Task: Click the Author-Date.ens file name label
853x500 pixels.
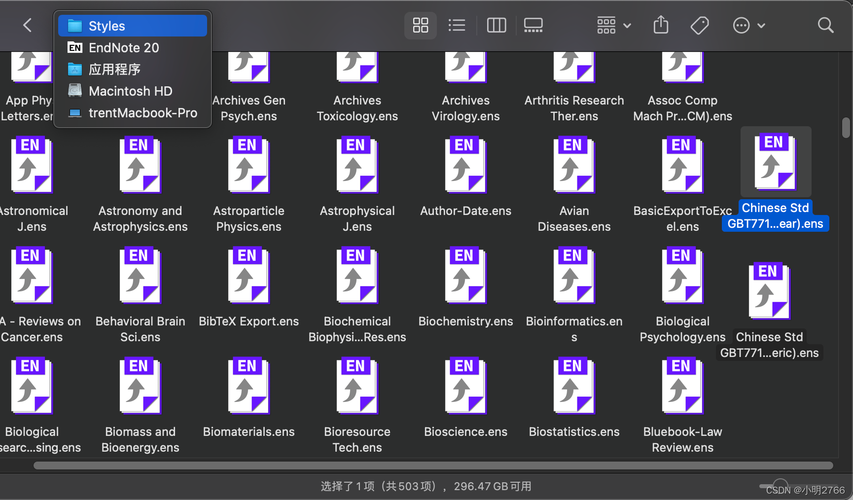Action: [465, 211]
